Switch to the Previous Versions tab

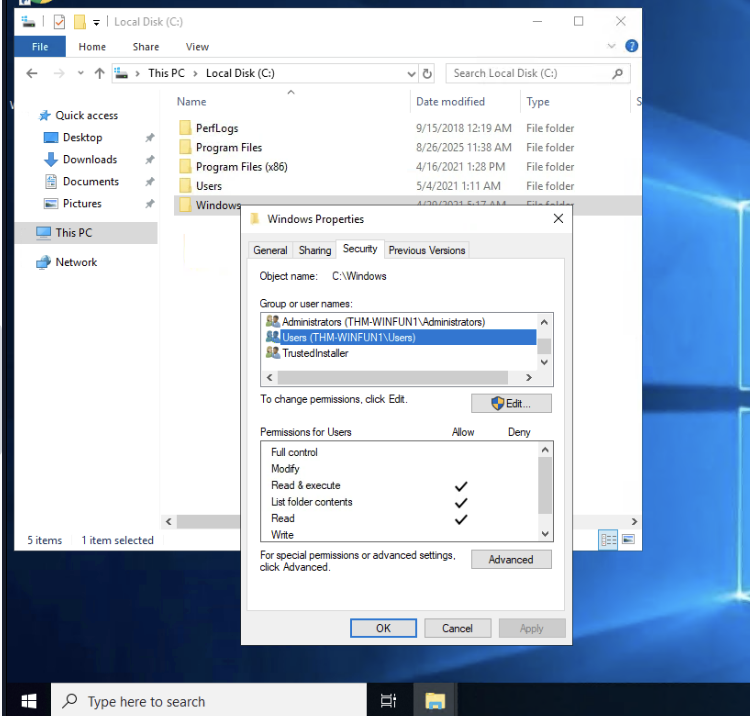(x=427, y=250)
